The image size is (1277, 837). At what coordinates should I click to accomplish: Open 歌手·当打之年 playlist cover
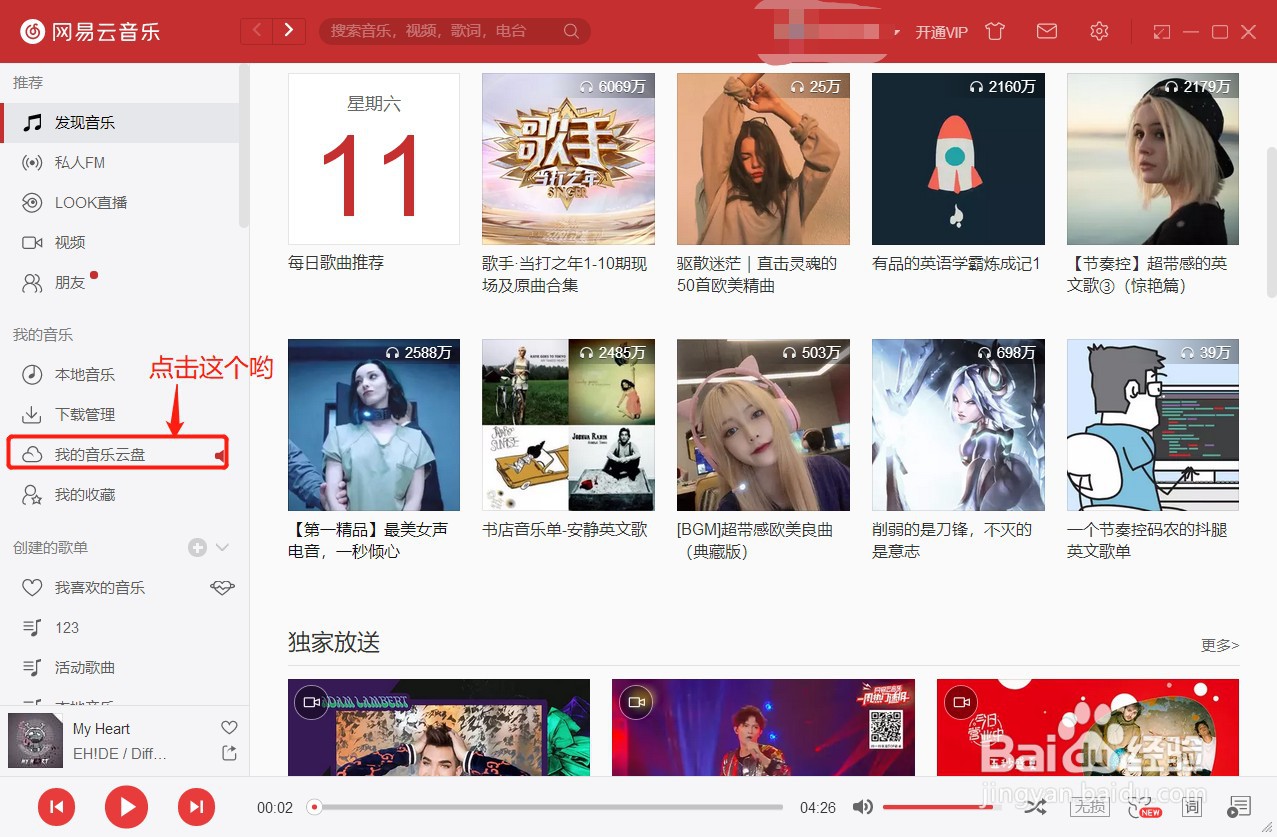coord(568,158)
